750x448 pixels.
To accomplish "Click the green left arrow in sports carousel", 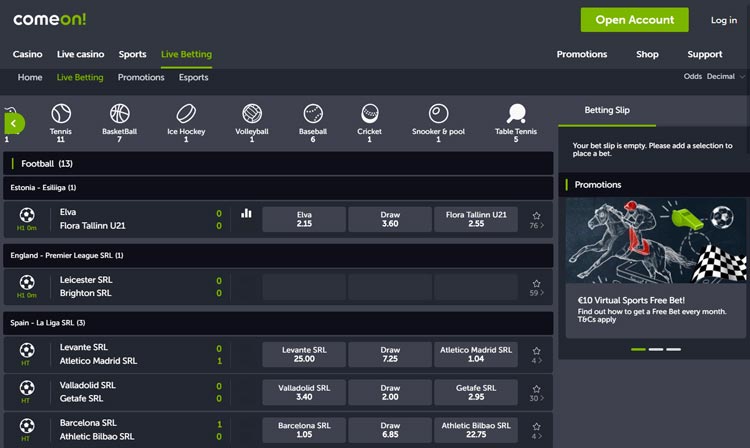I will (x=14, y=123).
